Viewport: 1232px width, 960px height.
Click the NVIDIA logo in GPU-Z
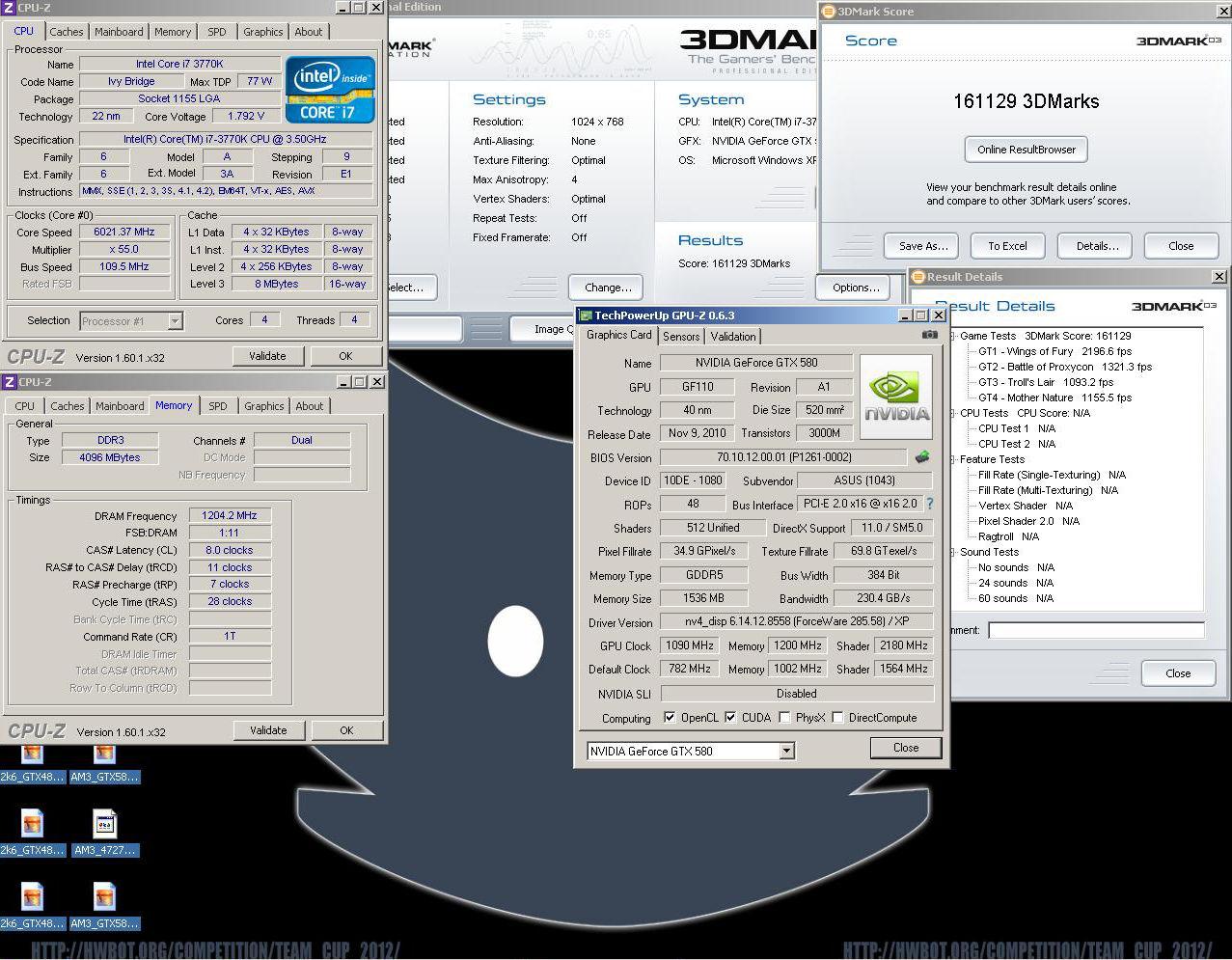pos(896,397)
